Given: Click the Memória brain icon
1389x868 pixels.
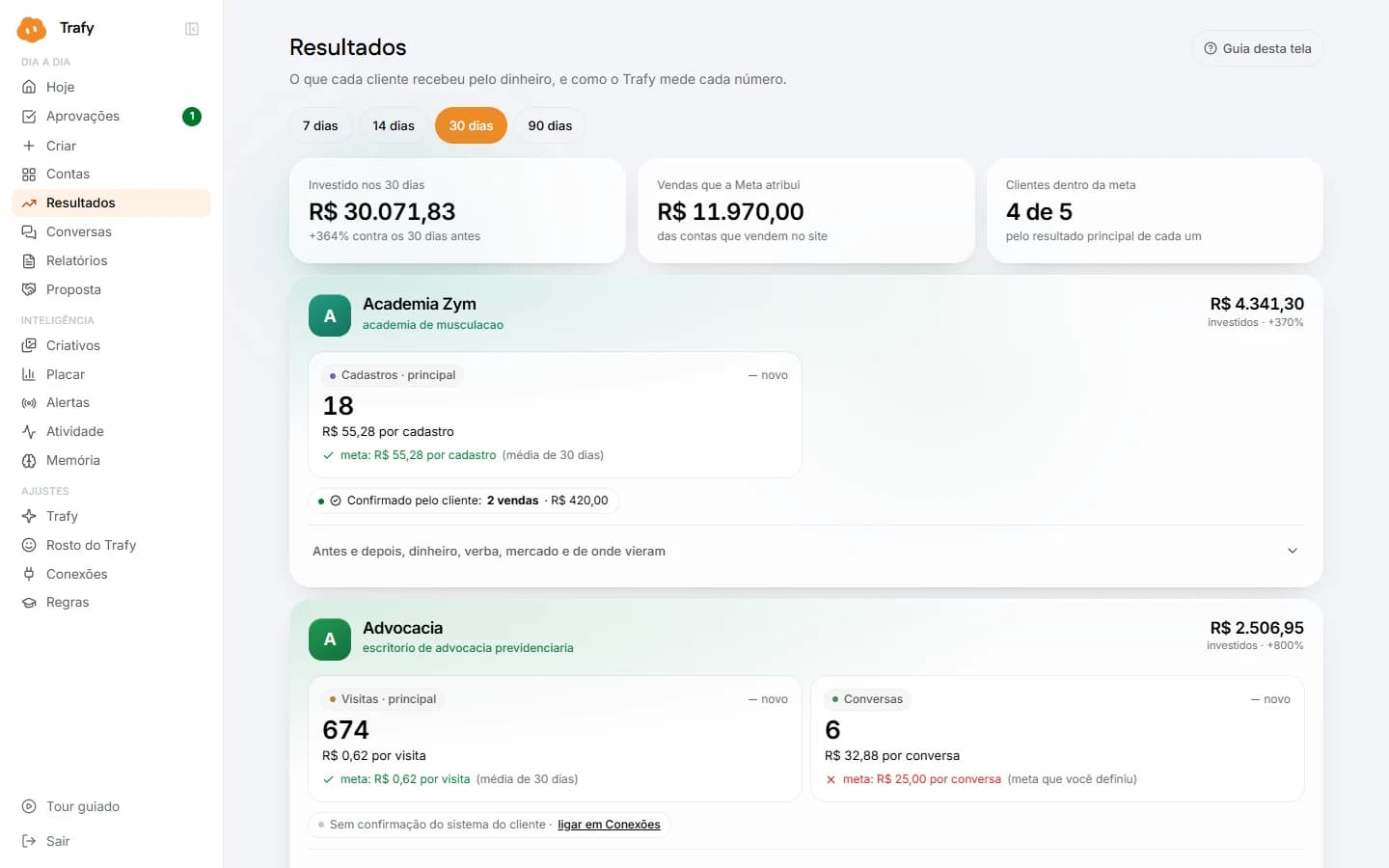Looking at the screenshot, I should pyautogui.click(x=29, y=460).
